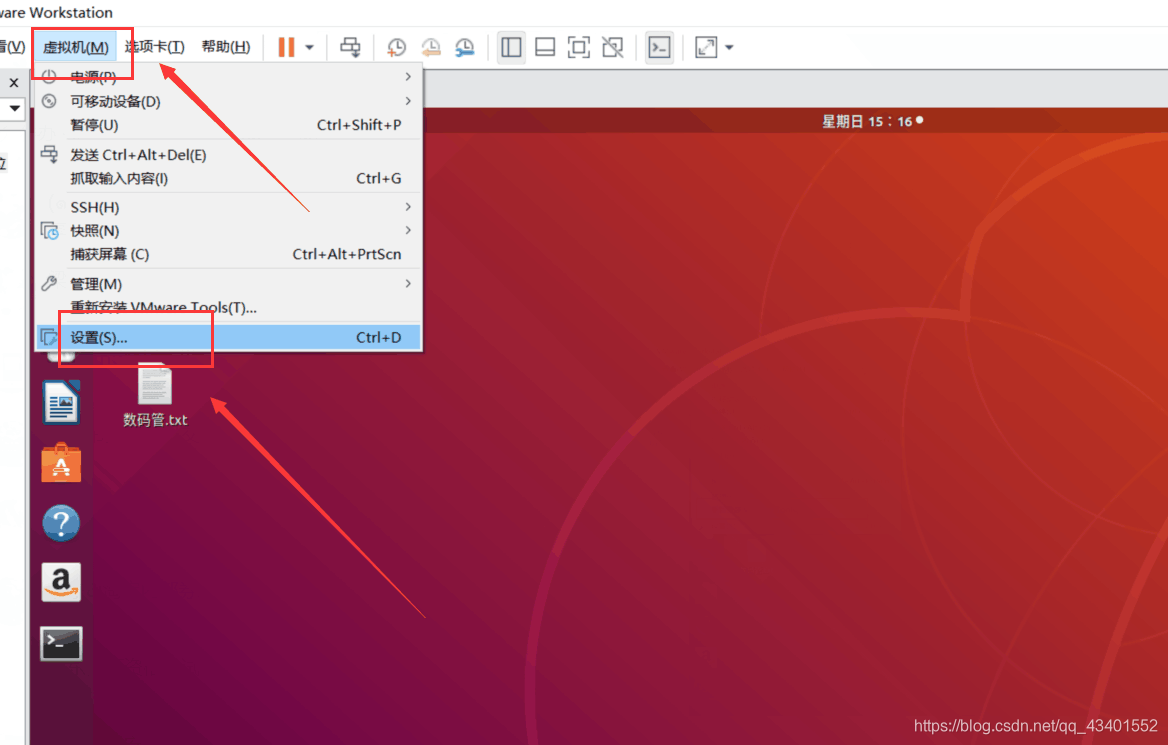Screen dimensions: 1168x745
Task: Open the dropdown arrow beside the pause button
Action: [310, 48]
